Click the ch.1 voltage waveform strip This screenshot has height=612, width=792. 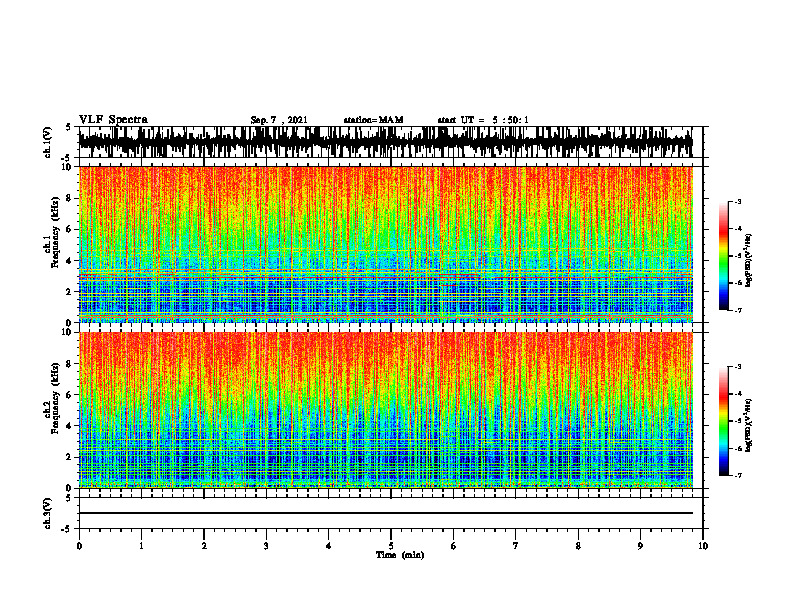(385, 142)
